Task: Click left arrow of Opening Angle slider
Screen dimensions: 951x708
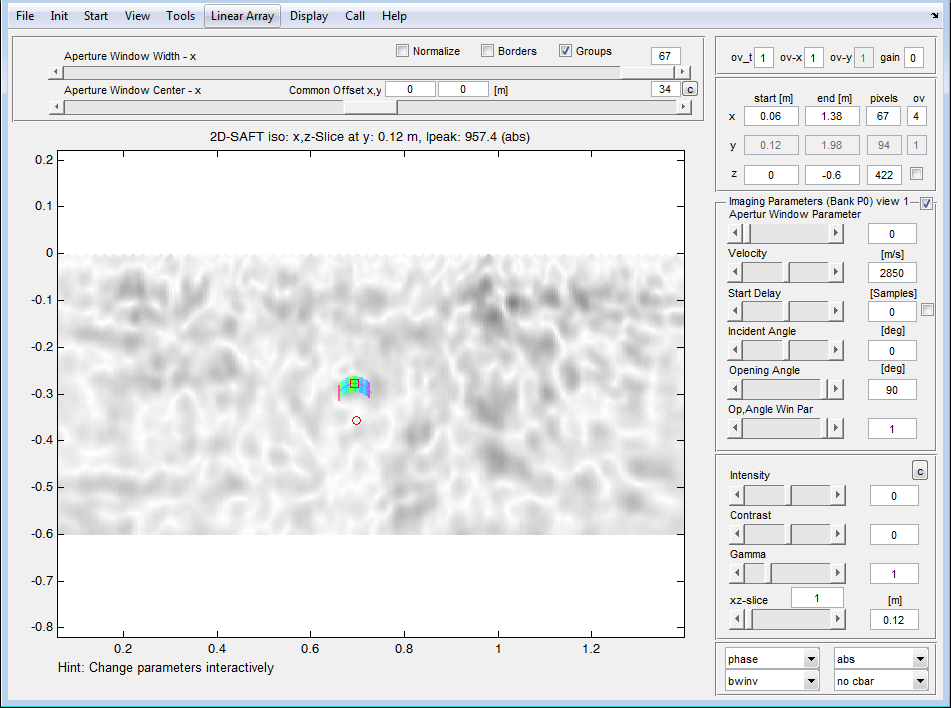Action: coord(735,389)
